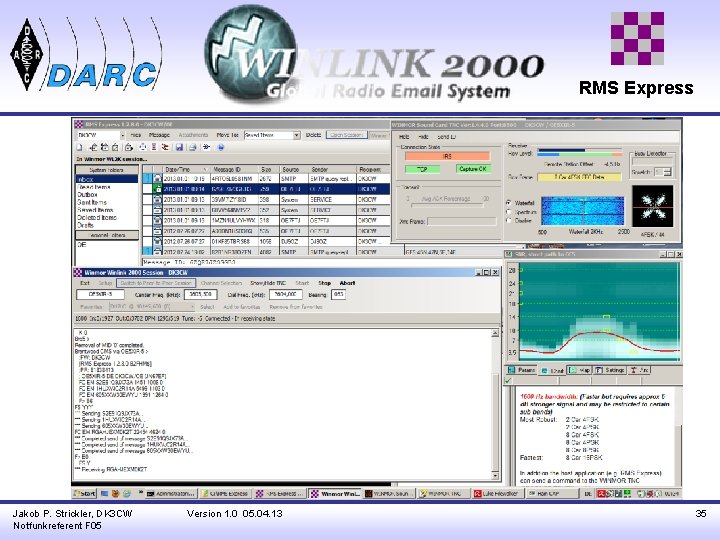Click the Internet Explorer icon in quick launch
720x540 pixels.
[x=126, y=494]
